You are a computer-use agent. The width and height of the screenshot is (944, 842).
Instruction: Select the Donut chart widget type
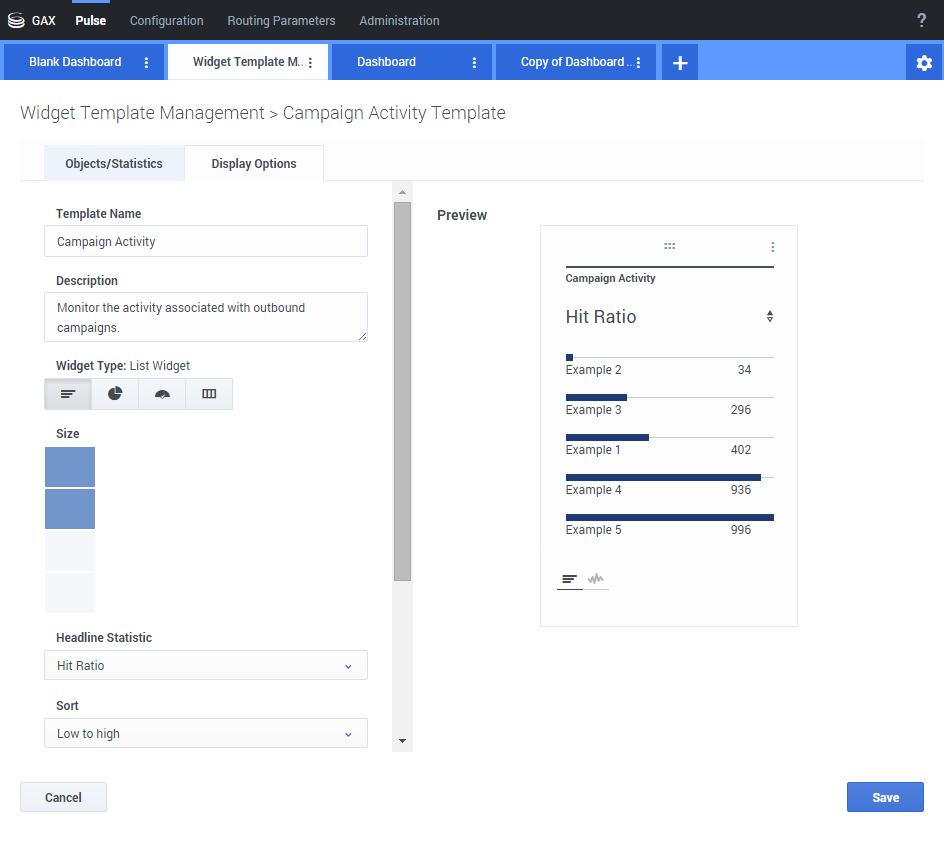click(x=115, y=394)
